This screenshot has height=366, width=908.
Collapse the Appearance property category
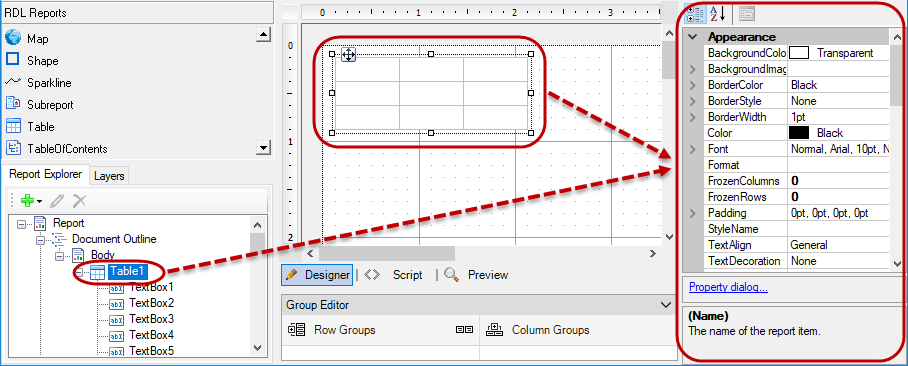(692, 37)
